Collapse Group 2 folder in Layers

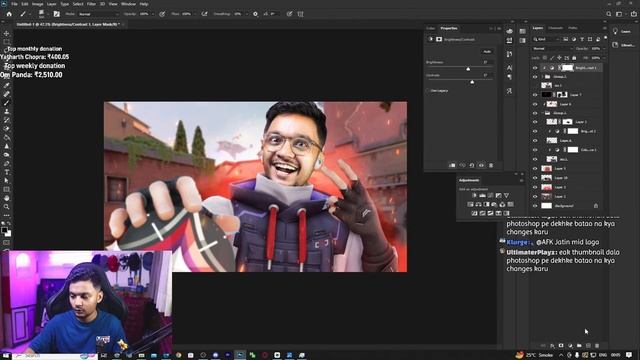coord(543,77)
